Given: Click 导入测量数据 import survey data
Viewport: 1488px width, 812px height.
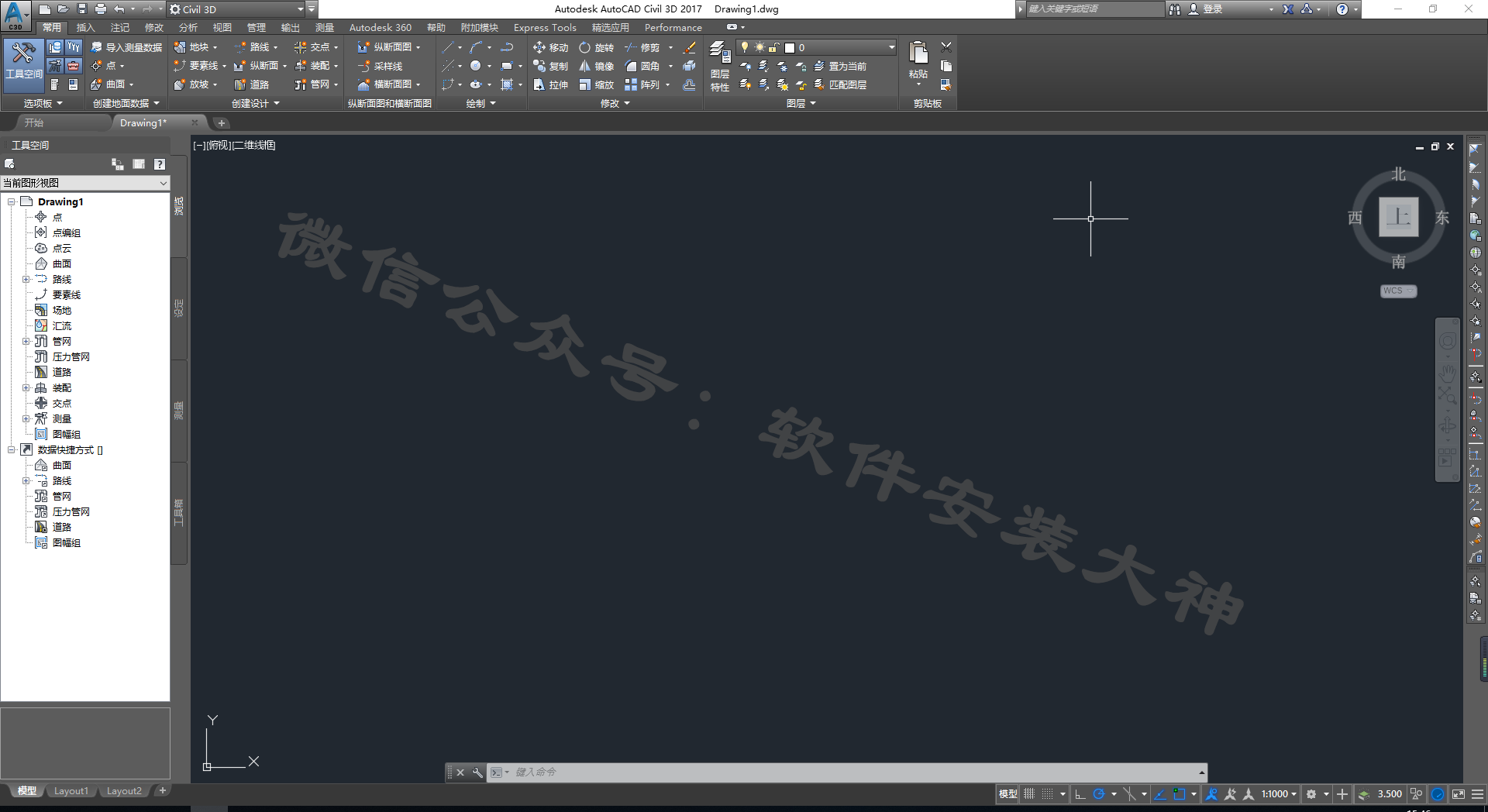Looking at the screenshot, I should 126,47.
